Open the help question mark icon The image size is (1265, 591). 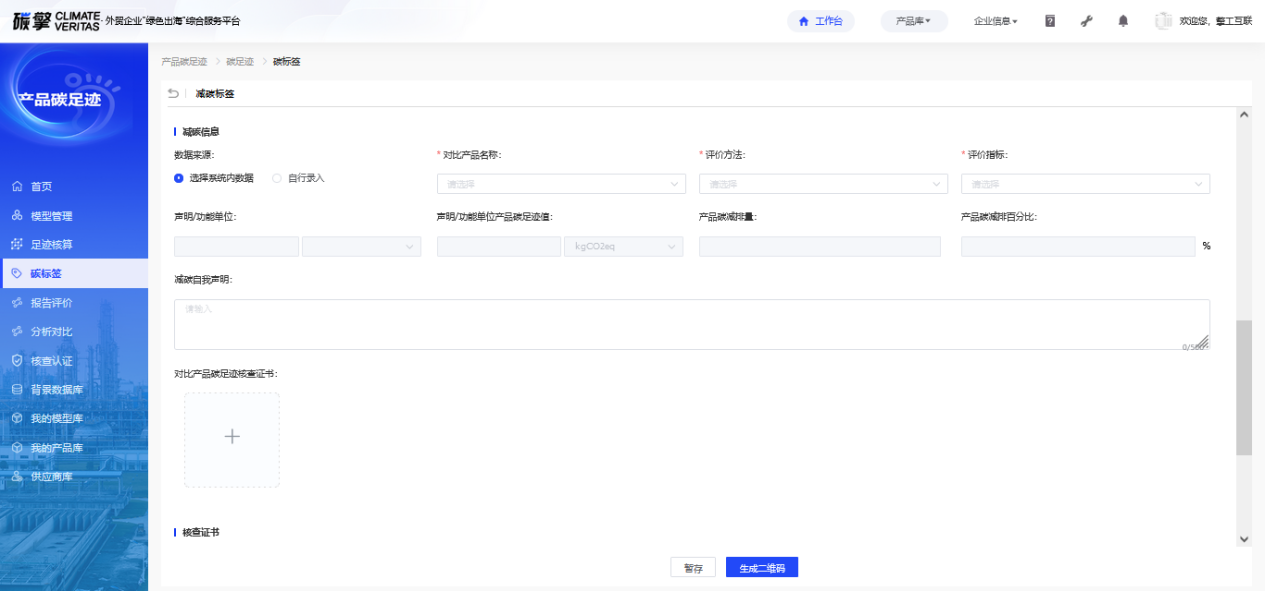(1050, 21)
